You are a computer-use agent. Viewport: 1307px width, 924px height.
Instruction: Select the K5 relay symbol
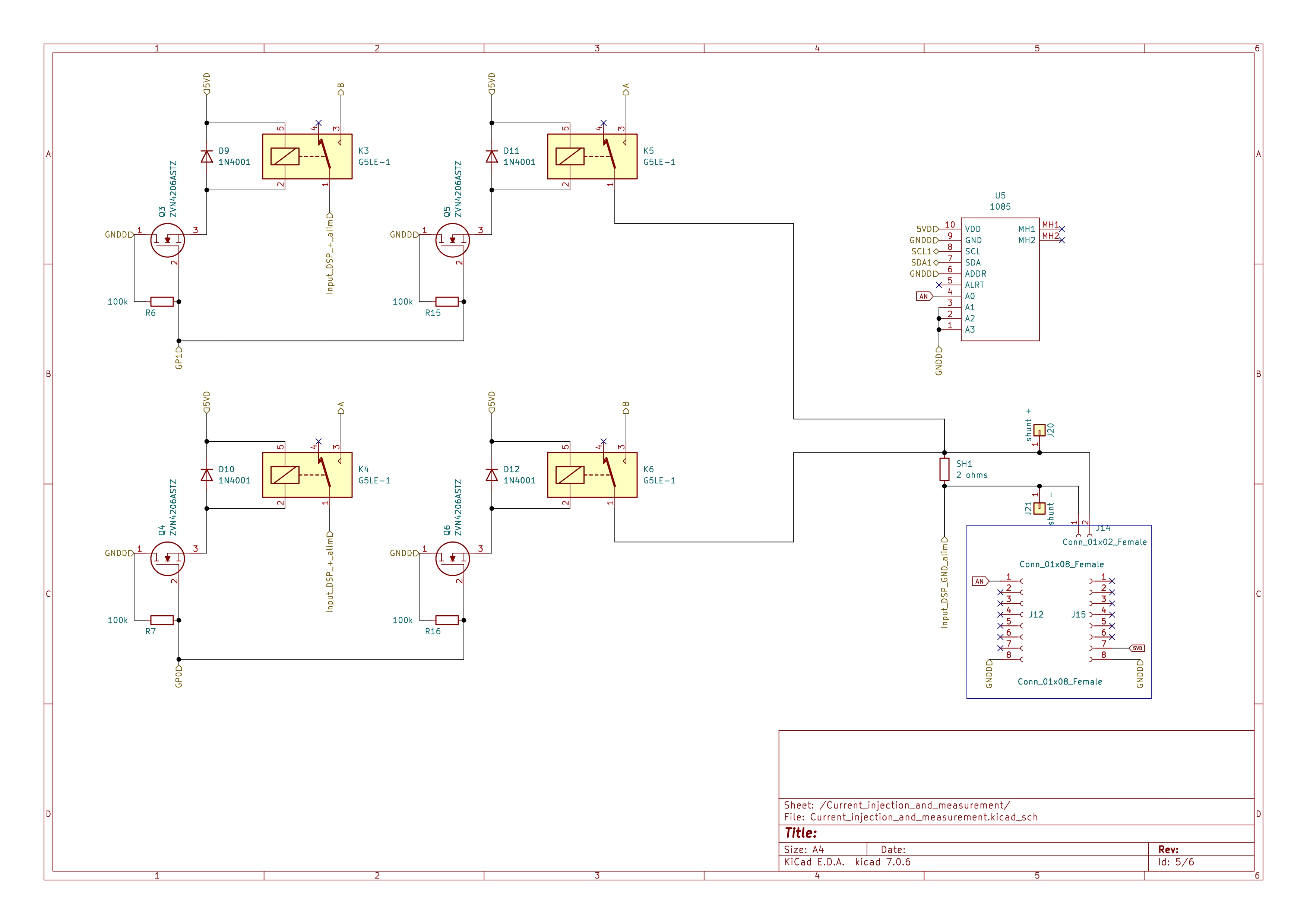[x=592, y=156]
